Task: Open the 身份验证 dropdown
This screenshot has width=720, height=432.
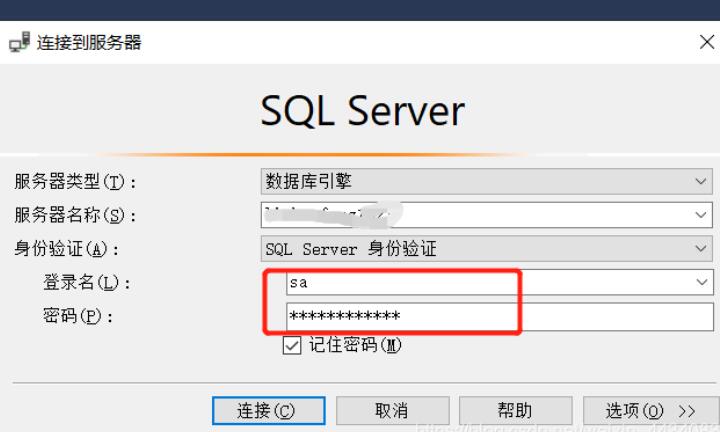Action: [x=486, y=248]
